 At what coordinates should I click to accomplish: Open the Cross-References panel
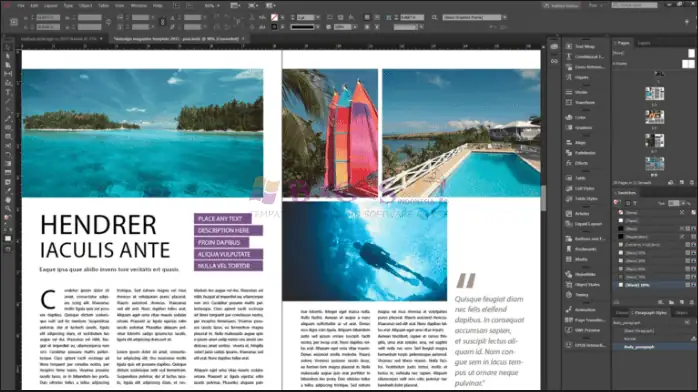tap(584, 67)
